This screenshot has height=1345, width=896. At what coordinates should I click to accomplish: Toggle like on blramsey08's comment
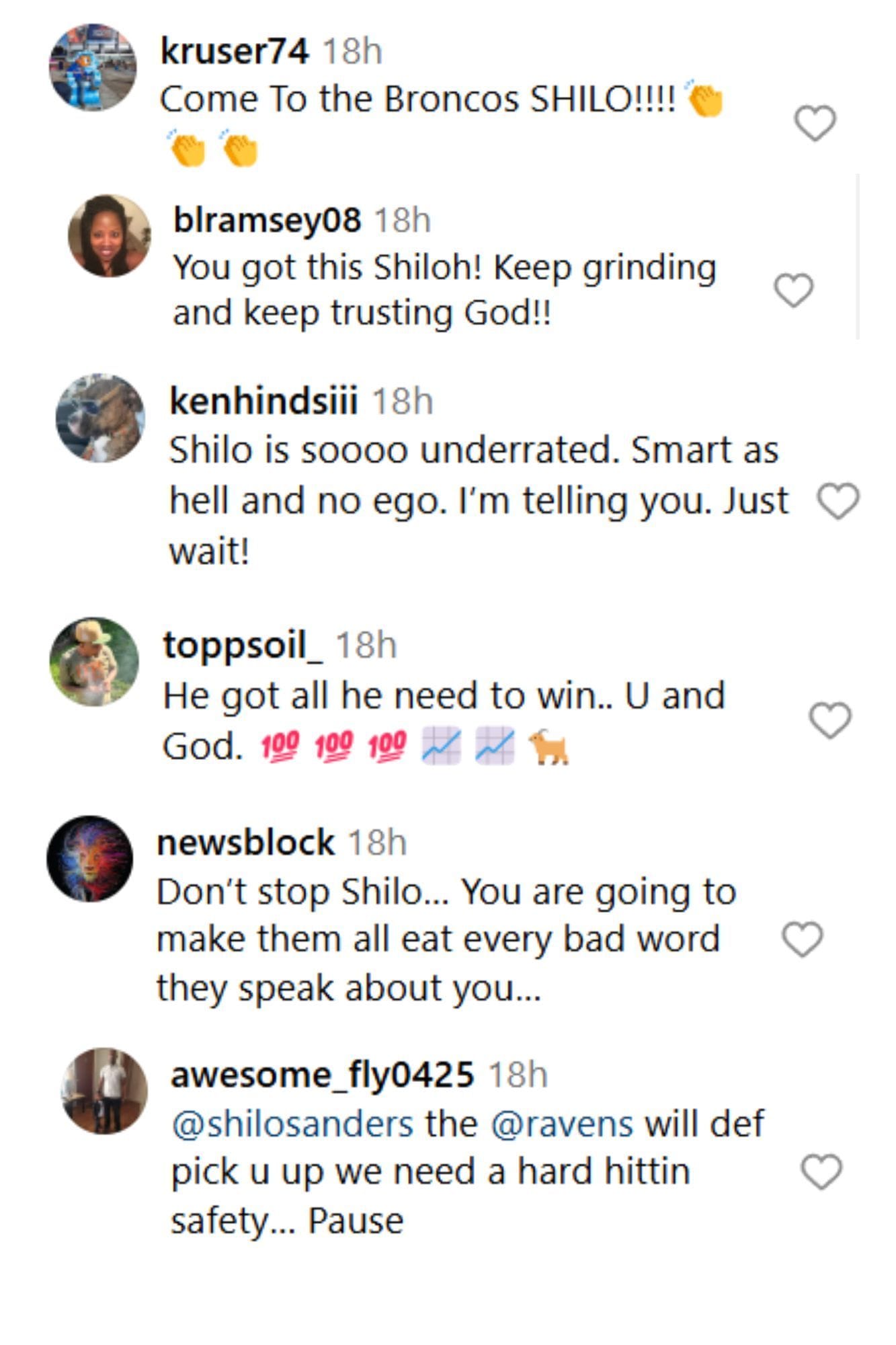(795, 291)
